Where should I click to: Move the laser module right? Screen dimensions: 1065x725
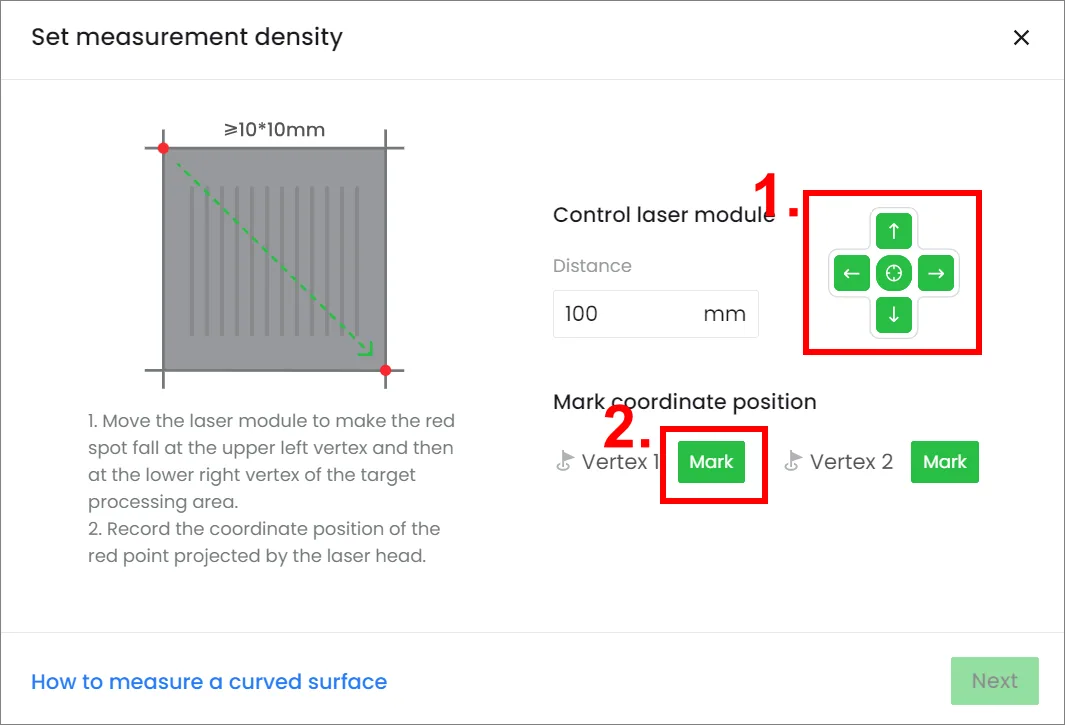[936, 273]
